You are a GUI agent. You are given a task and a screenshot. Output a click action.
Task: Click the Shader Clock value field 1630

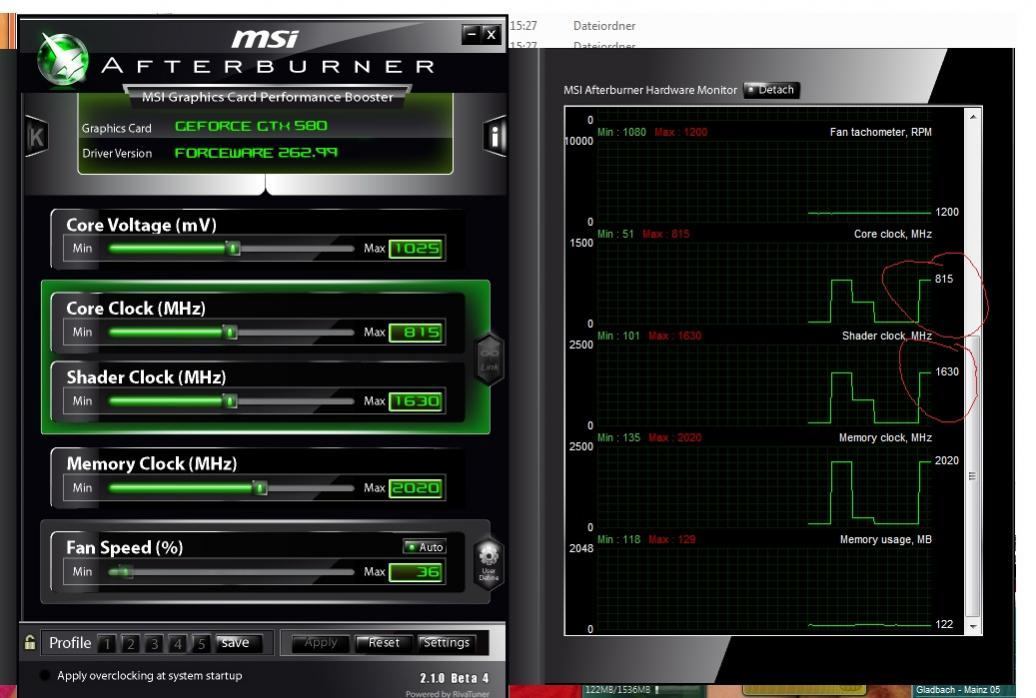tap(416, 401)
